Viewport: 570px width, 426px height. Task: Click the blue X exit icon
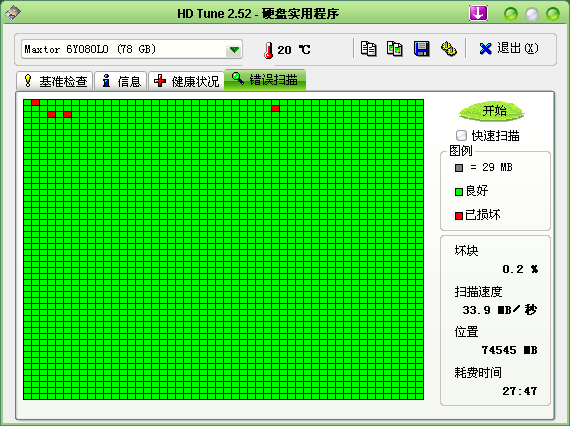(485, 49)
